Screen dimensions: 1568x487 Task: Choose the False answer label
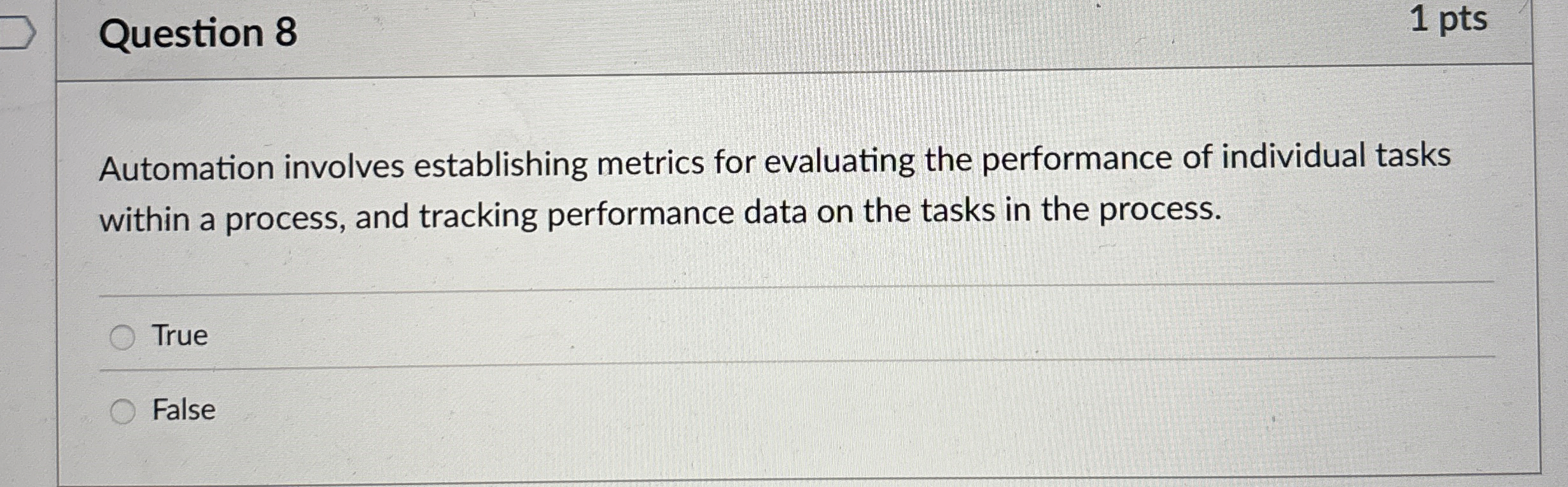(184, 409)
